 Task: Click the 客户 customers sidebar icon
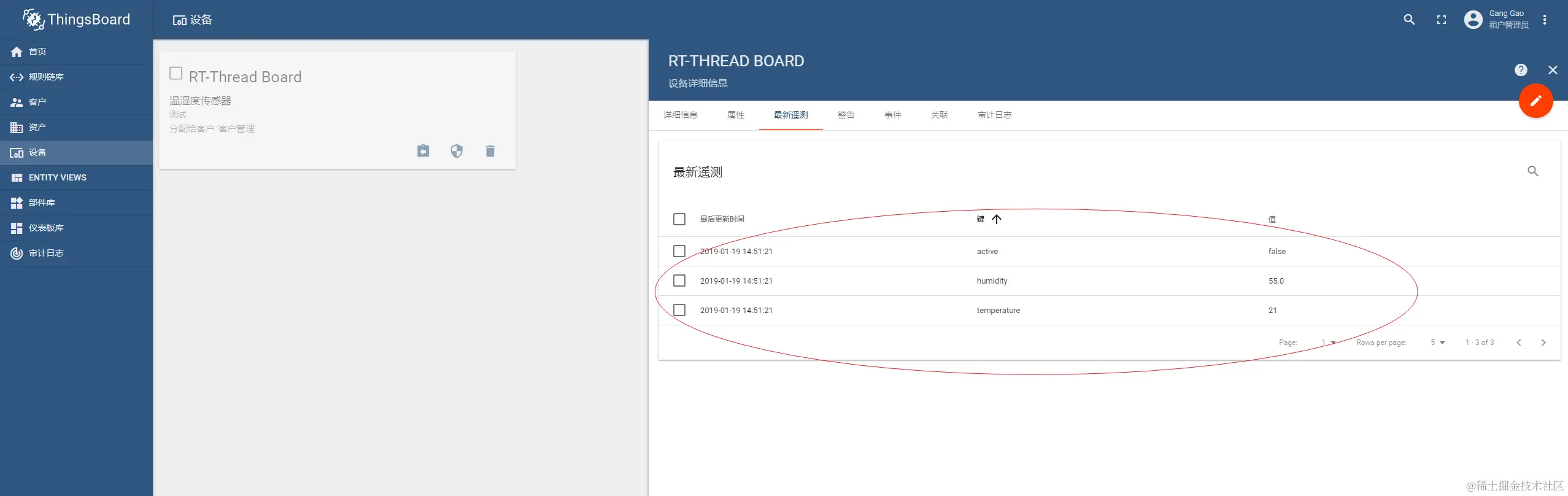pyautogui.click(x=17, y=102)
